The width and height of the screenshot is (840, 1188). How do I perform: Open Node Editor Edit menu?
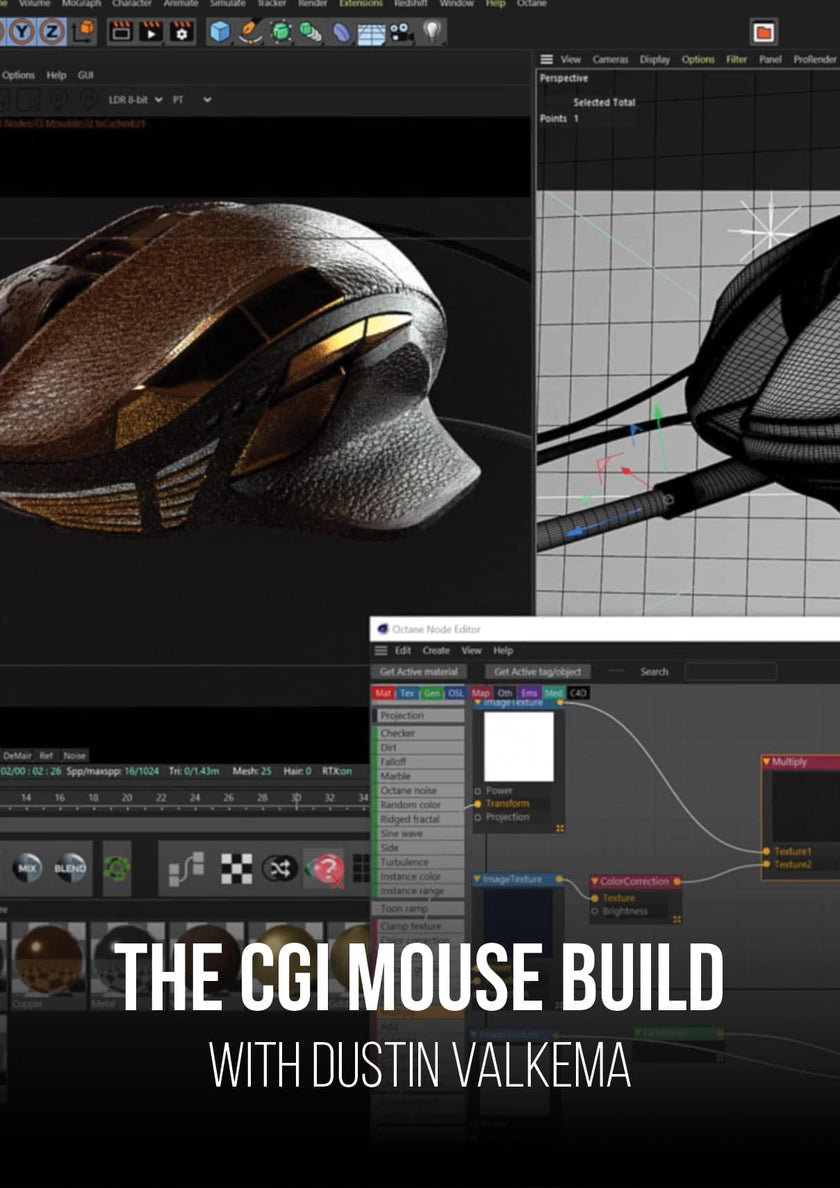click(x=403, y=651)
